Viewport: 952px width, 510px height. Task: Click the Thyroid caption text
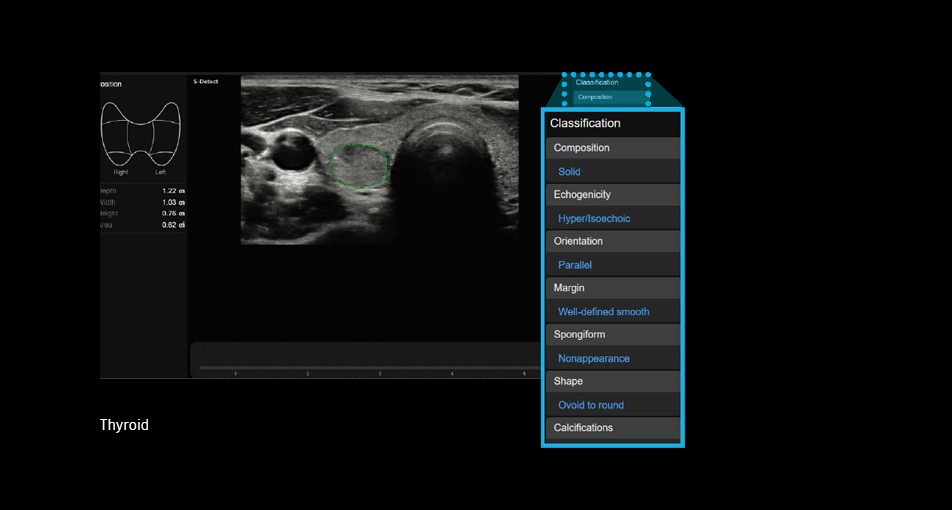coord(124,425)
